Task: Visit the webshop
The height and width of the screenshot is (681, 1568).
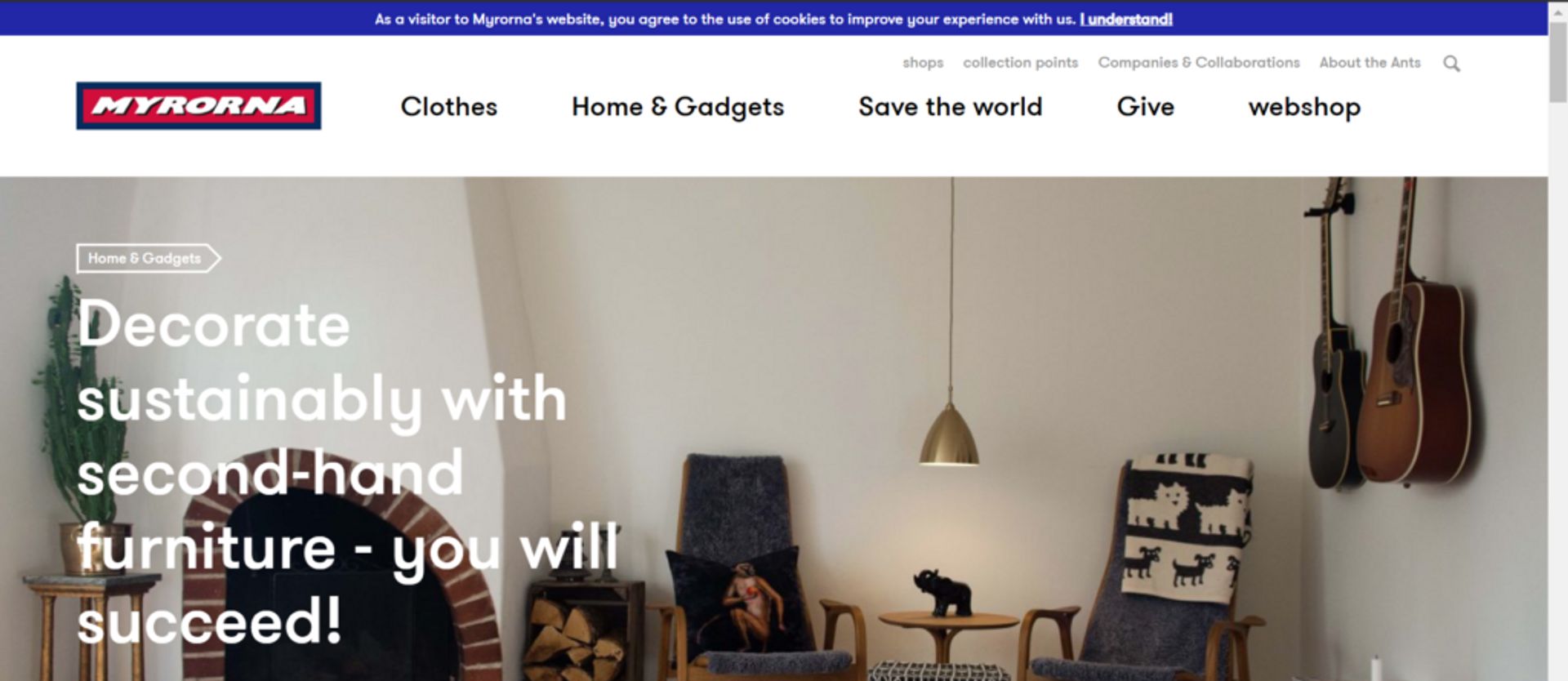Action: pos(1304,107)
